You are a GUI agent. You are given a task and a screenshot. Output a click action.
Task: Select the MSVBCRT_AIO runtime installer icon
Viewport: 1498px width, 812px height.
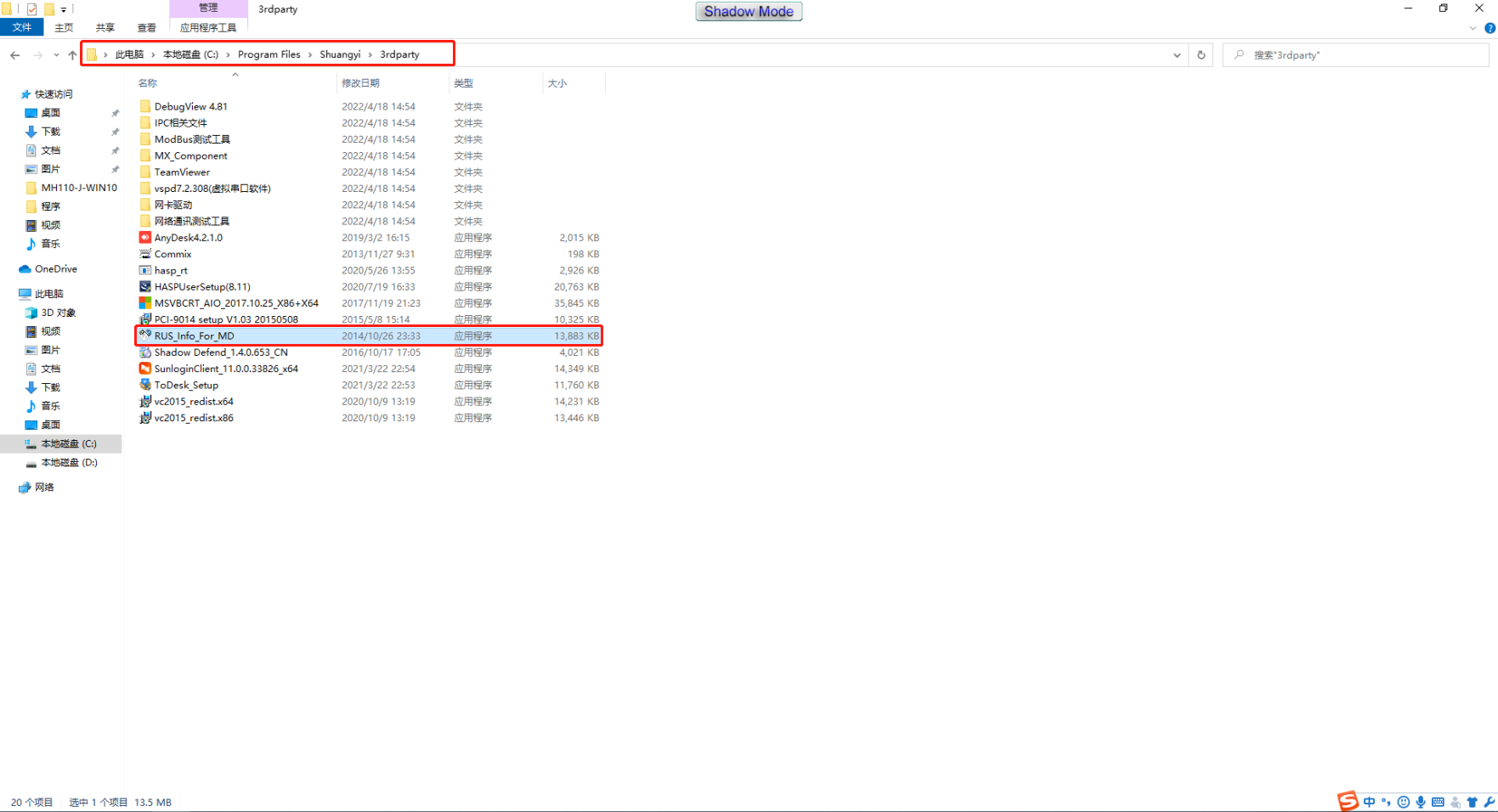click(145, 303)
